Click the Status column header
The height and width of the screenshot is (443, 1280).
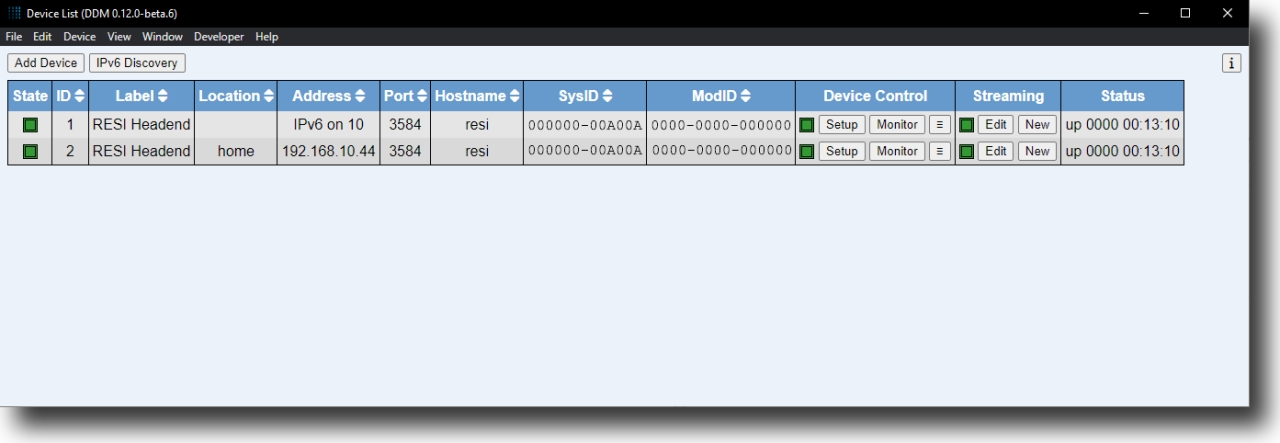1122,96
